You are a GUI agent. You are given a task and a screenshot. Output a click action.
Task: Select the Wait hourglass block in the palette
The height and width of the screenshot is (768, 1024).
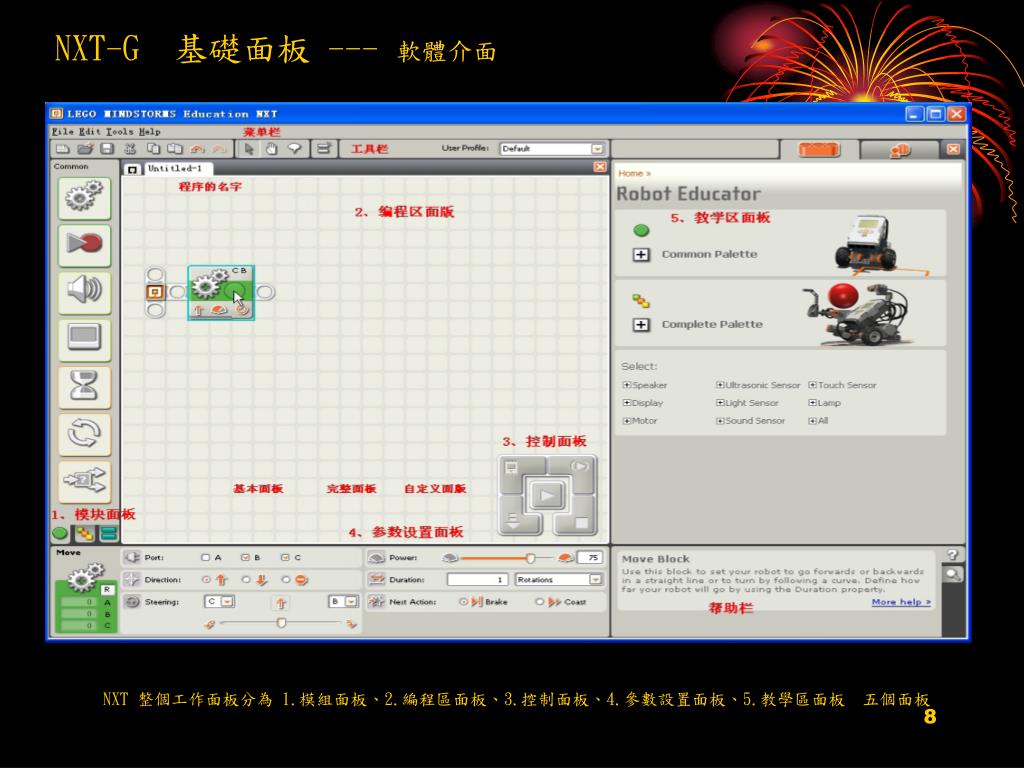pos(84,387)
